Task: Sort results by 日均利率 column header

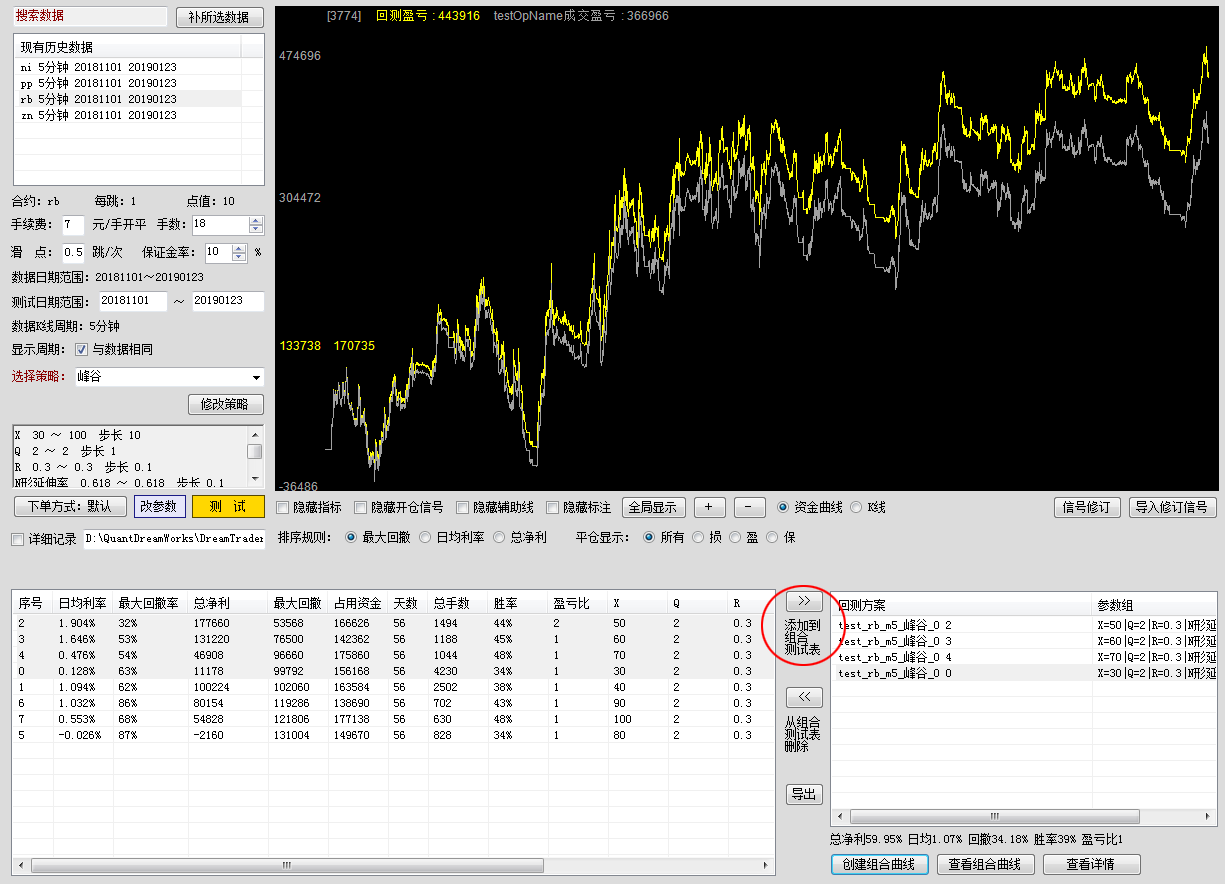Action: pyautogui.click(x=83, y=603)
